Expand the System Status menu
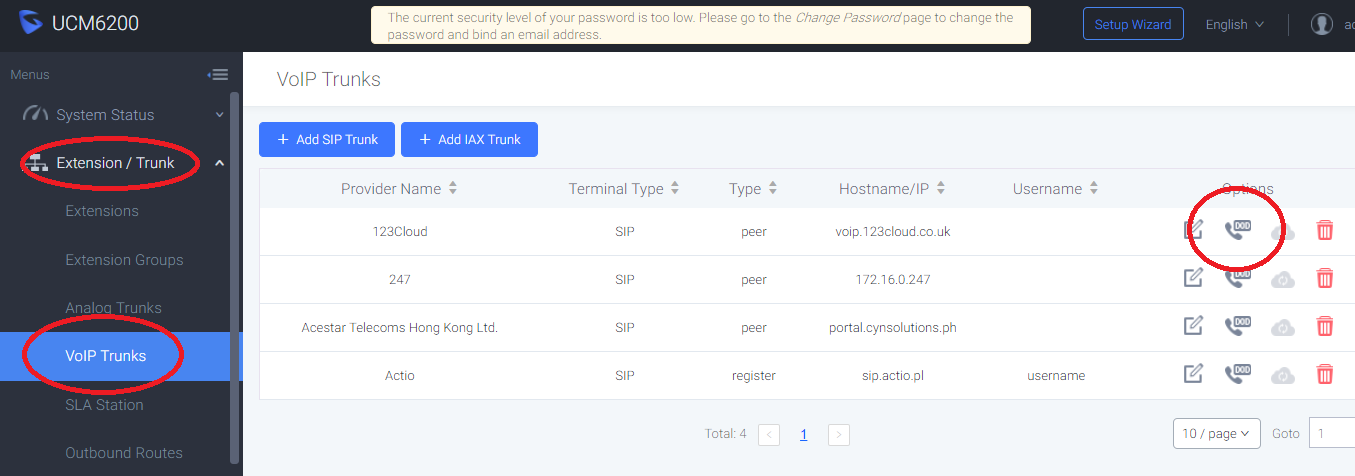Image resolution: width=1355 pixels, height=476 pixels. click(120, 115)
